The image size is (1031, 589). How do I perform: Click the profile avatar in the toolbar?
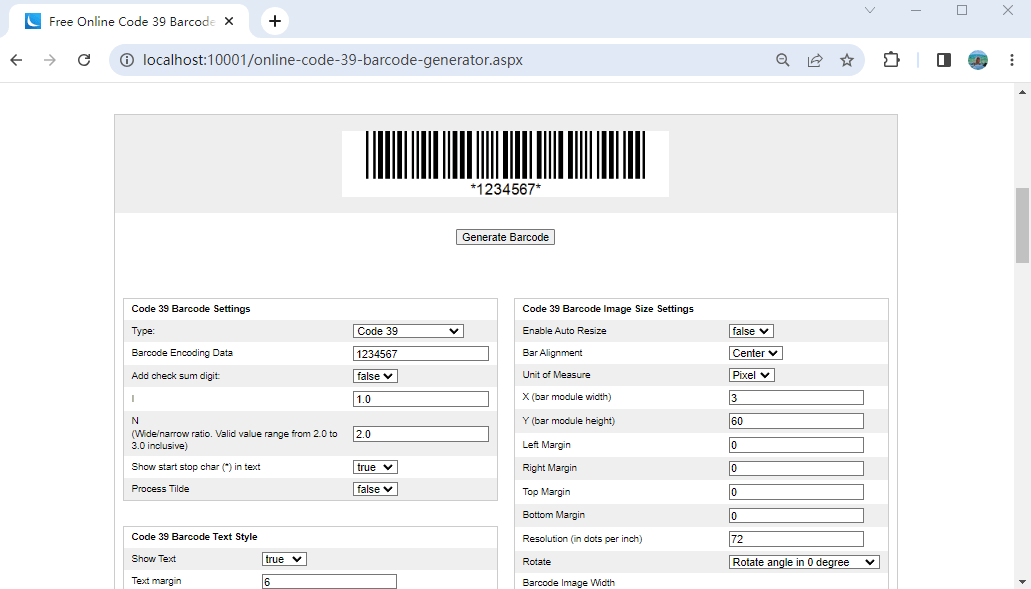(978, 60)
